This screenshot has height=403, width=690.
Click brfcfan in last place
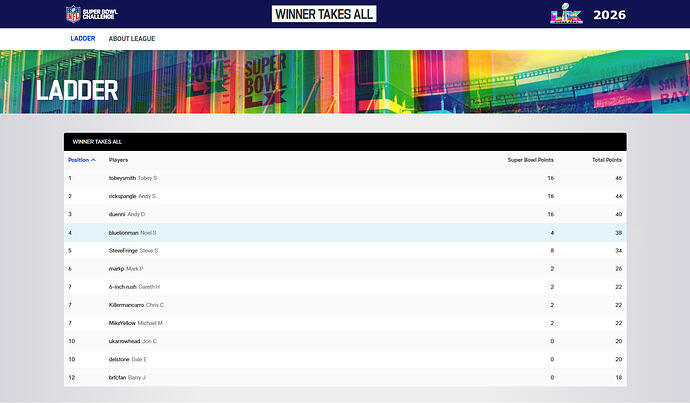coord(118,377)
